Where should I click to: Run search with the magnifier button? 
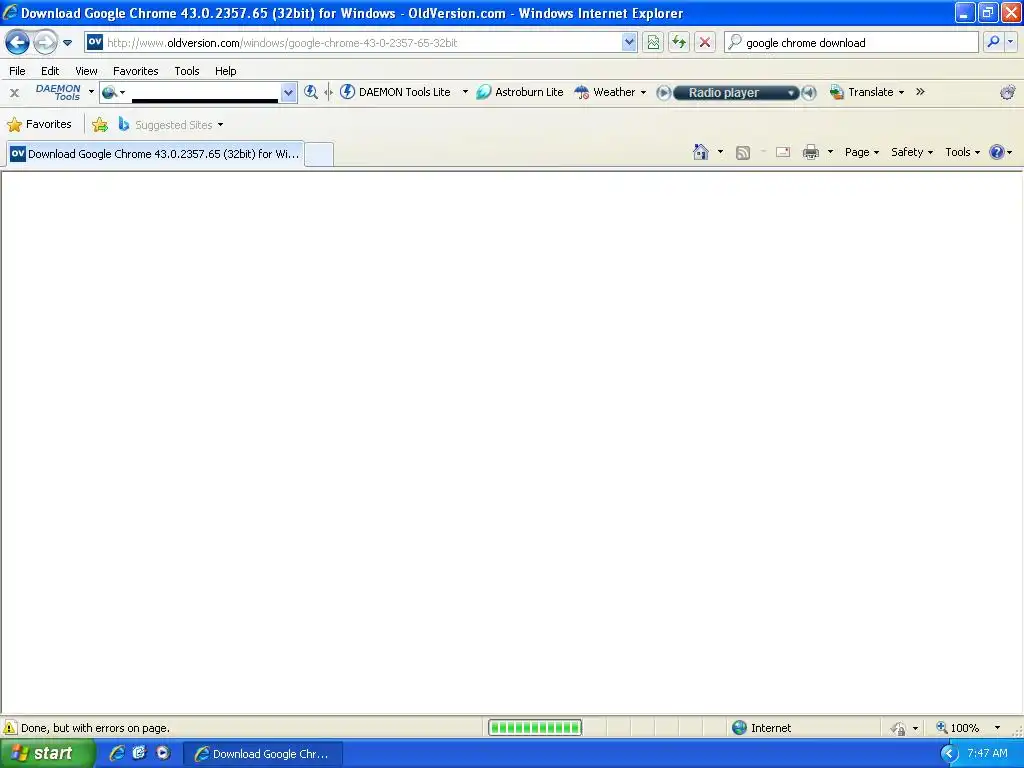993,42
